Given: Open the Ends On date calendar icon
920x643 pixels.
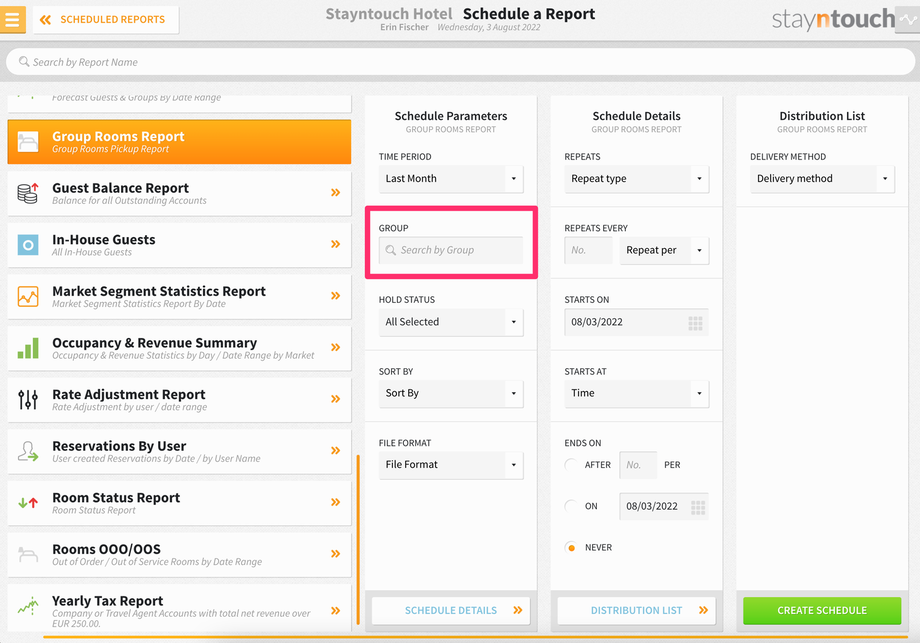Looking at the screenshot, I should tap(698, 507).
